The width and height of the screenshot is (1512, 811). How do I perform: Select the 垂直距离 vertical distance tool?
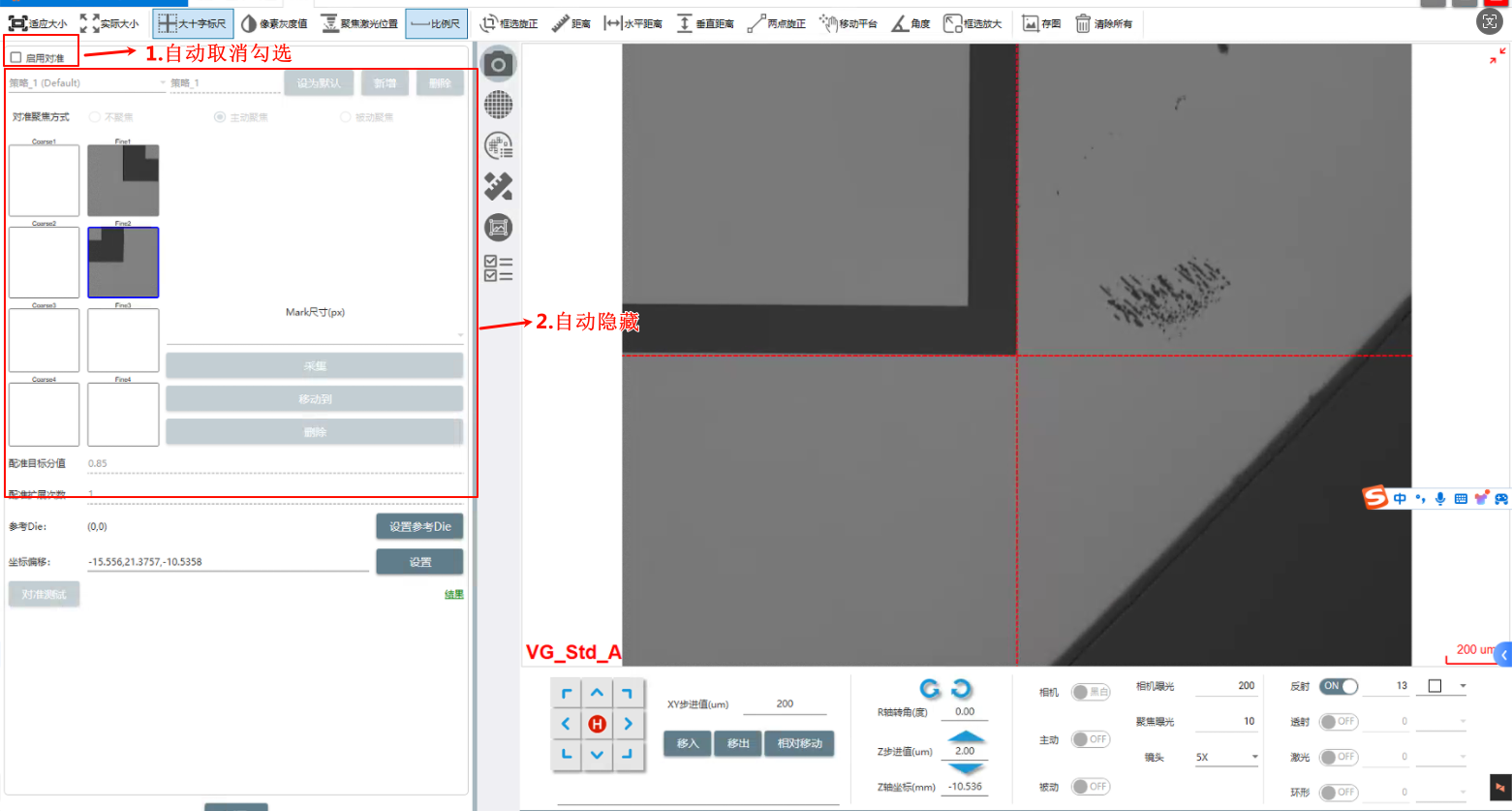click(x=705, y=23)
